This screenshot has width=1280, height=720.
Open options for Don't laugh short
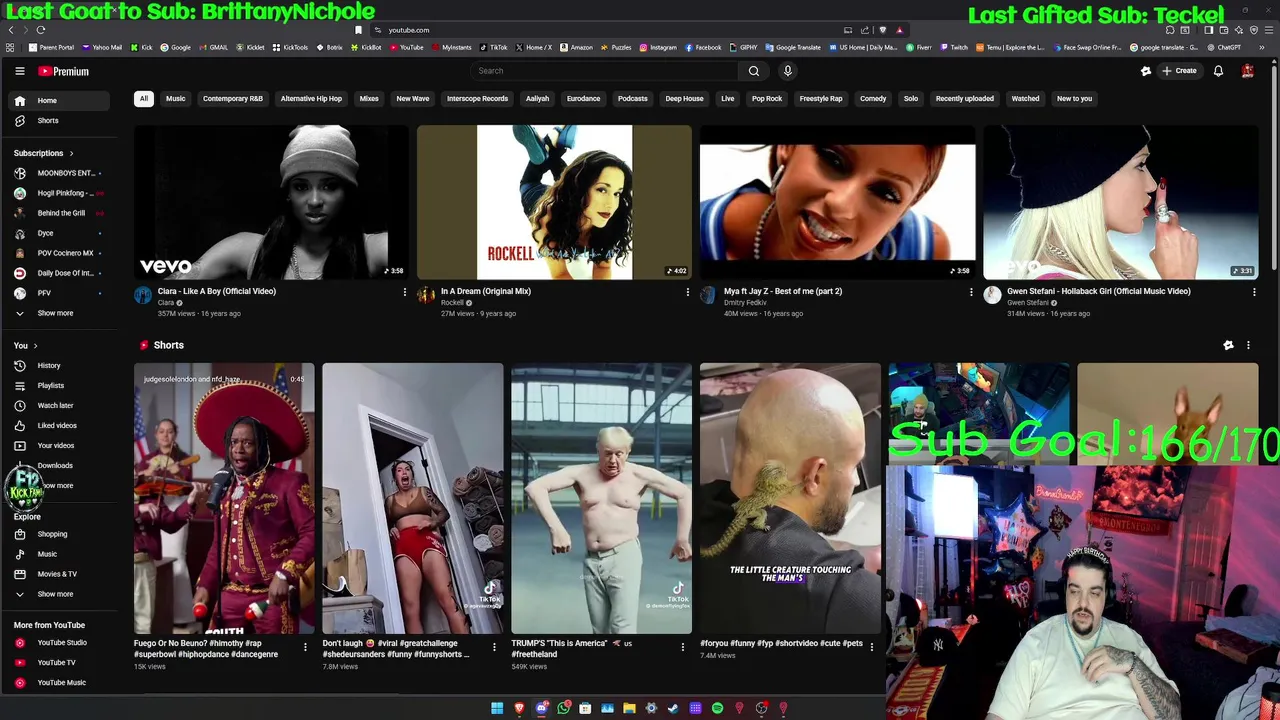(494, 647)
